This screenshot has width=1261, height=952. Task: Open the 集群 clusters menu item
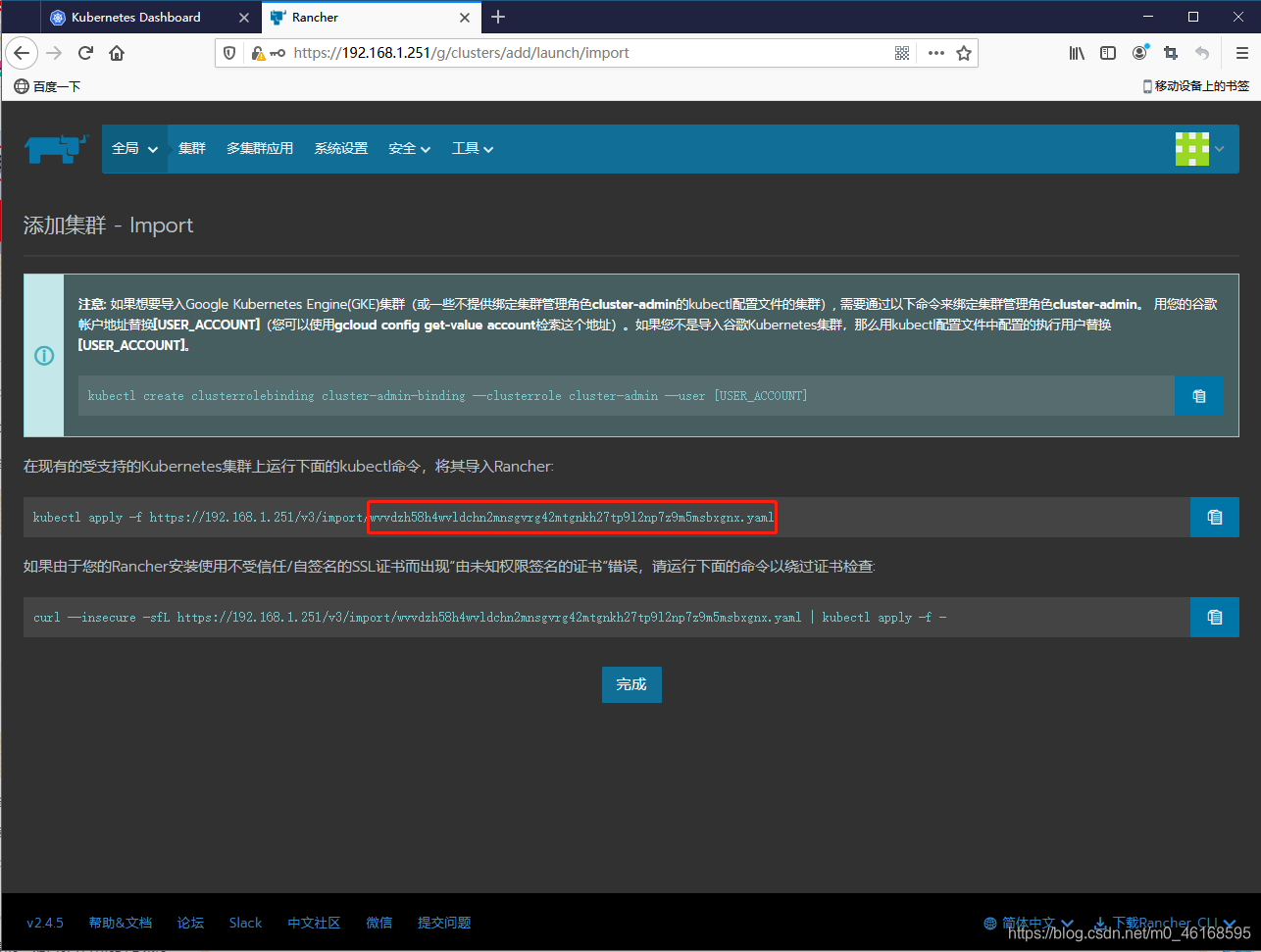(x=192, y=148)
